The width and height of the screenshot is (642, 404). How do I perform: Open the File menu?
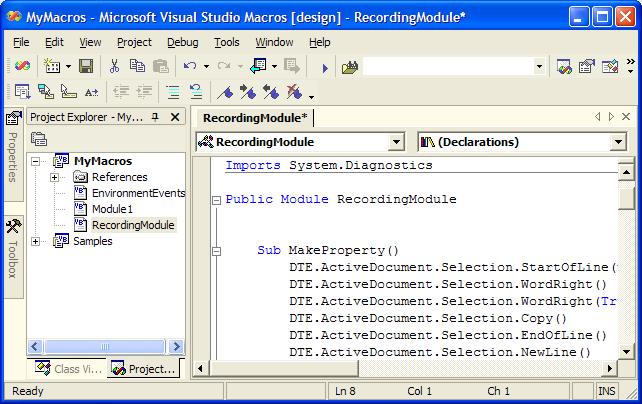(21, 42)
